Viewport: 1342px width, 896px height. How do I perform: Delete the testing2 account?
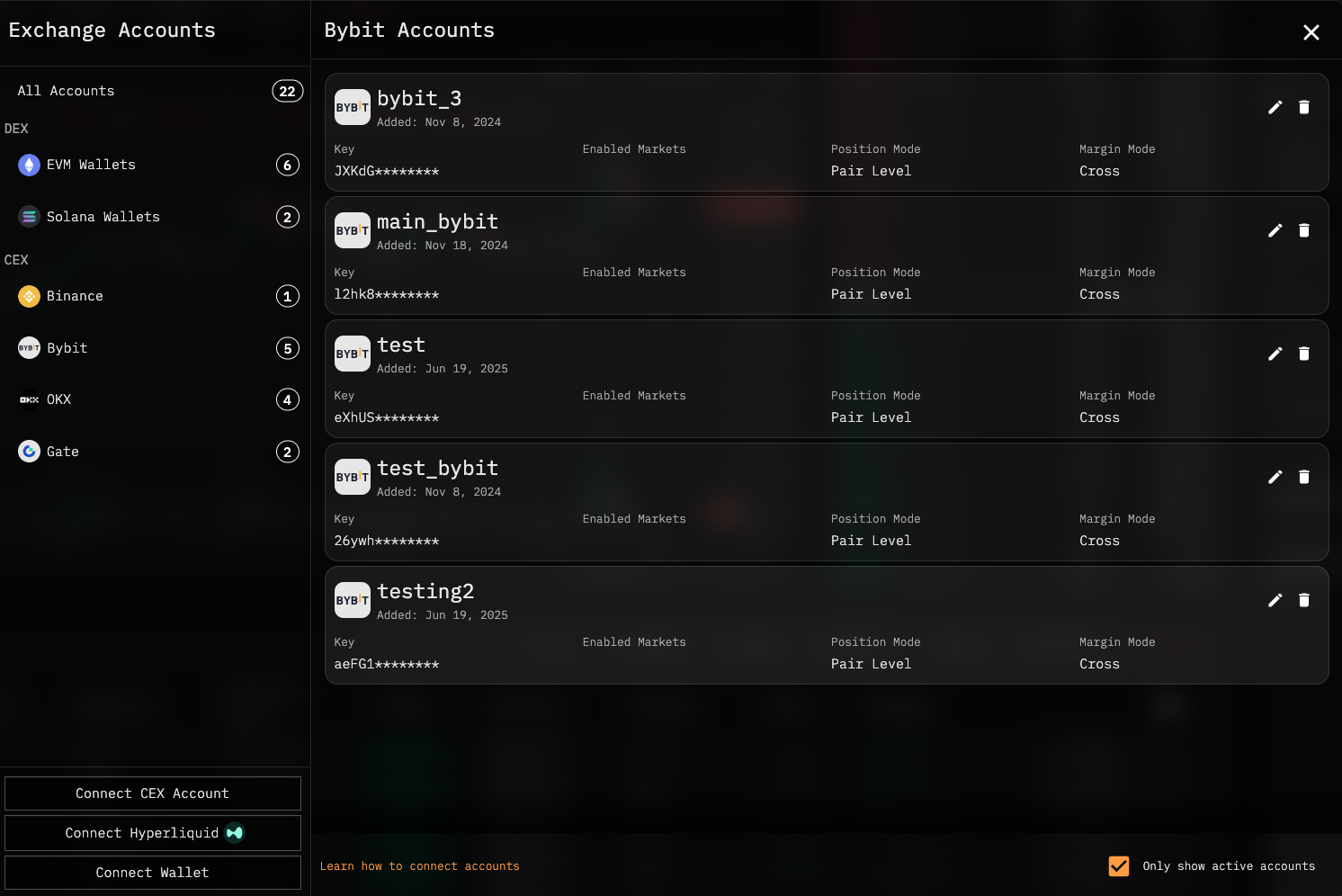click(x=1303, y=600)
